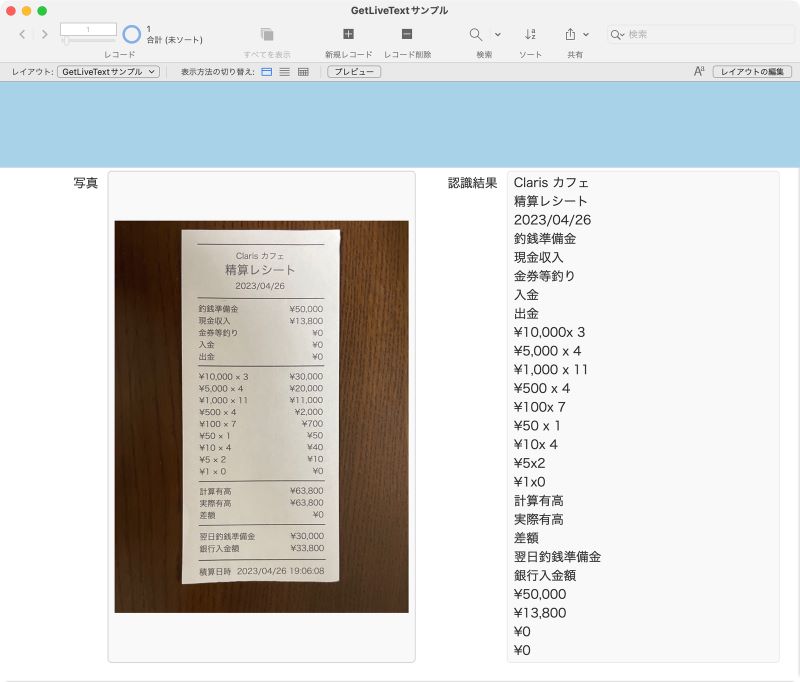The height and width of the screenshot is (682, 800).
Task: Click the 認識結果 text field
Action: tap(643, 417)
